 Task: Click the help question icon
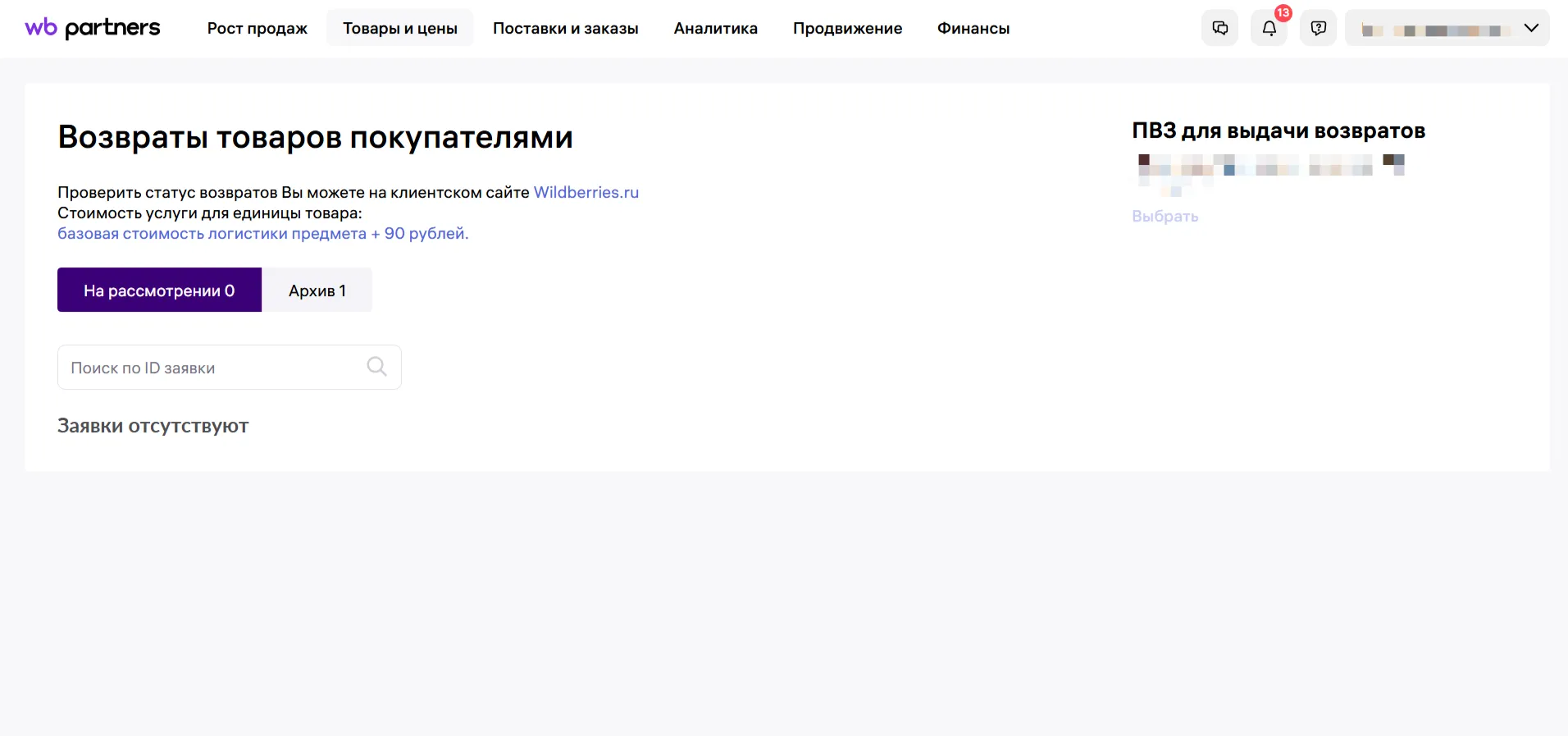tap(1318, 28)
